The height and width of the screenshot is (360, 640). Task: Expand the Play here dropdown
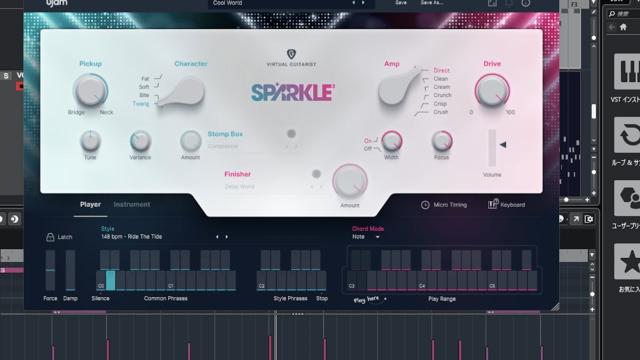pos(385,299)
